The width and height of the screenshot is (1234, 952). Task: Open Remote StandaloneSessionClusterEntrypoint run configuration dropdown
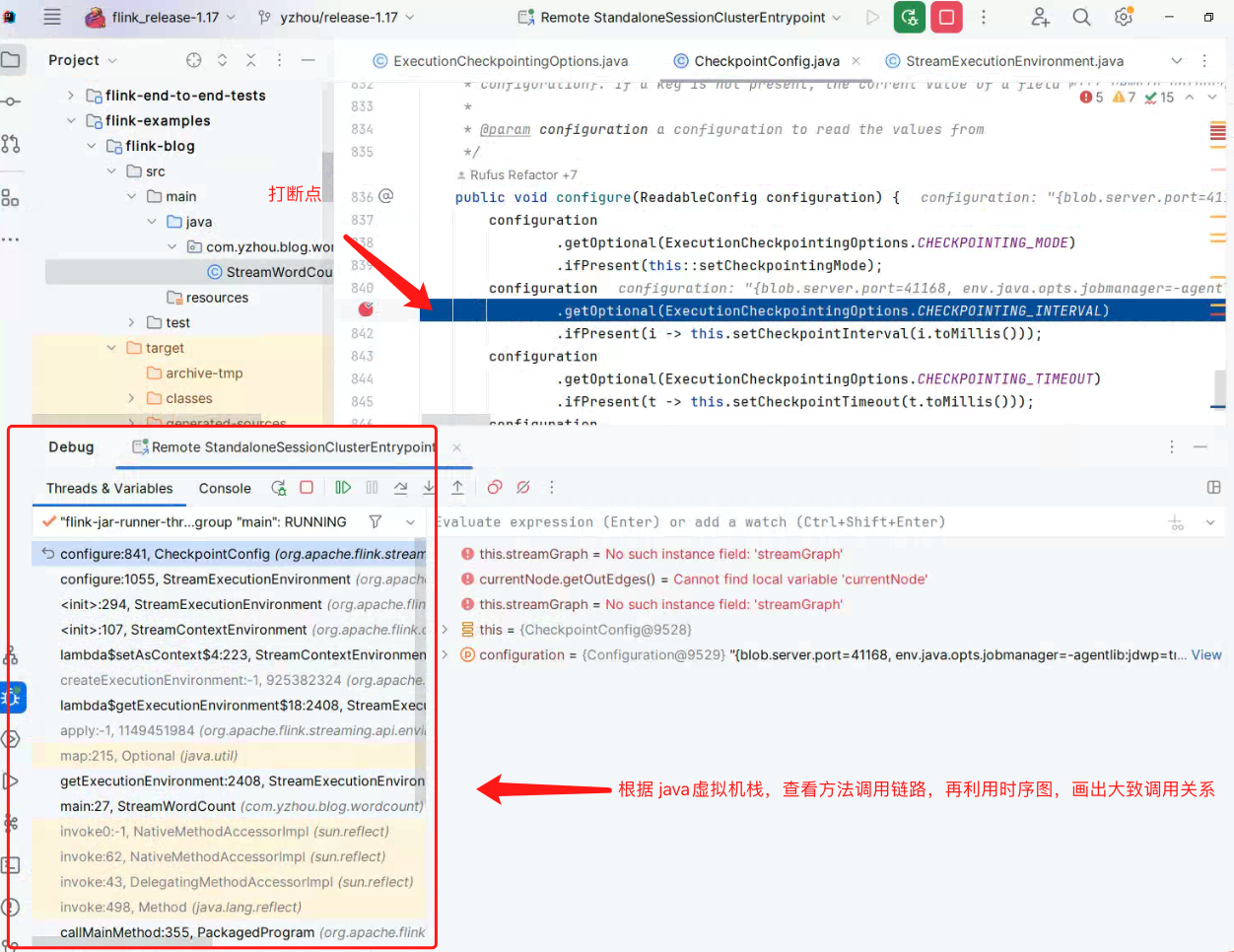[680, 17]
